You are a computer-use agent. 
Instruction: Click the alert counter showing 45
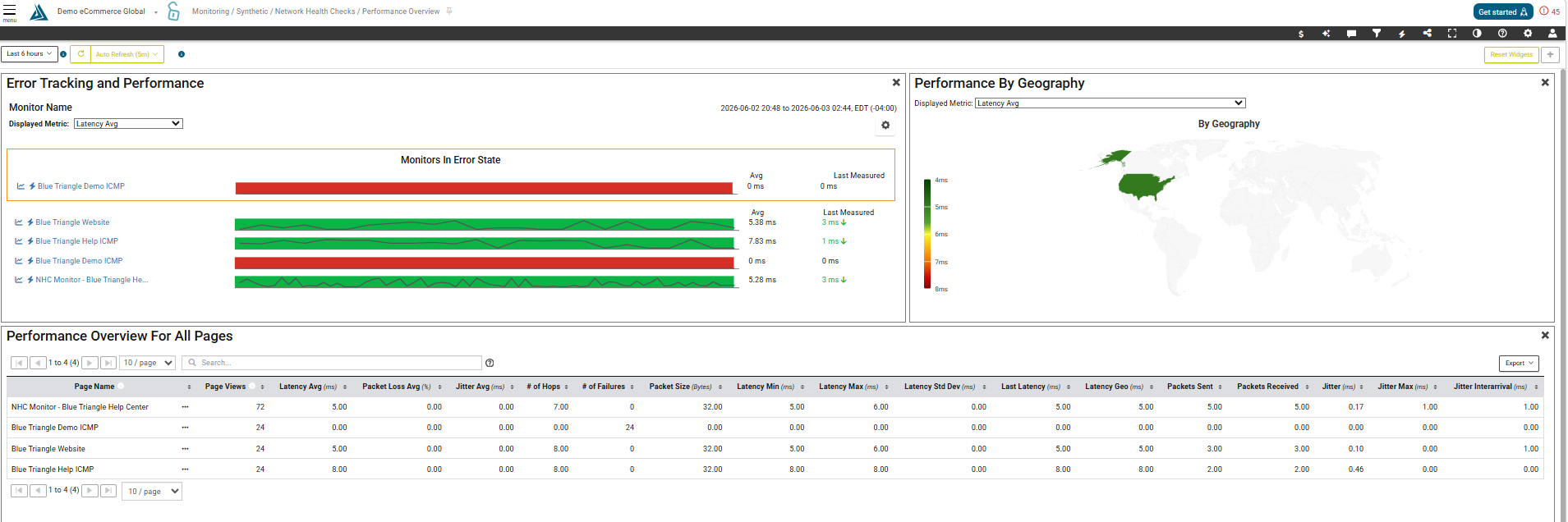[x=1549, y=11]
